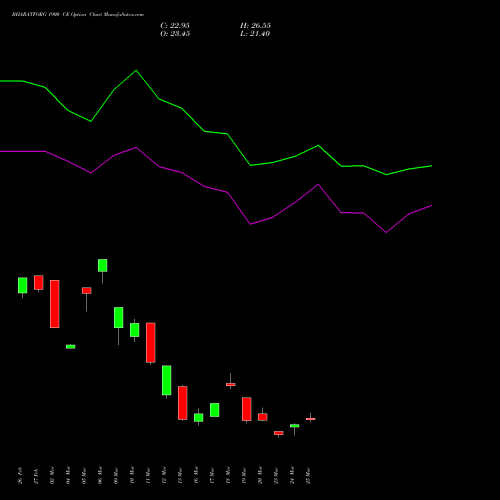Screen dimensions: 500x500
Task: Click the 06 Mar date label
Action: pos(100,475)
